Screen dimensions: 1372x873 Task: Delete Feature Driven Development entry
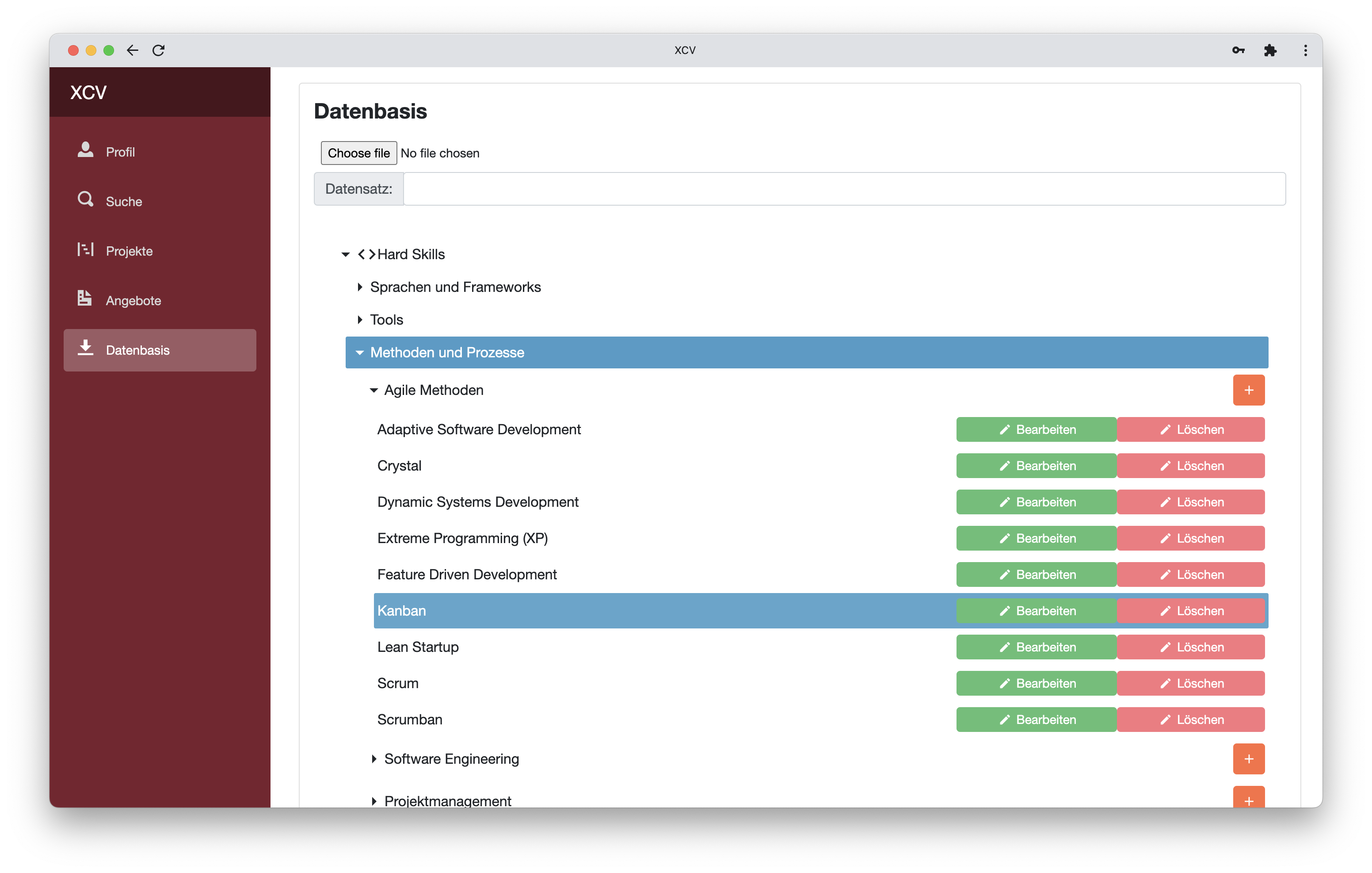coord(1190,574)
